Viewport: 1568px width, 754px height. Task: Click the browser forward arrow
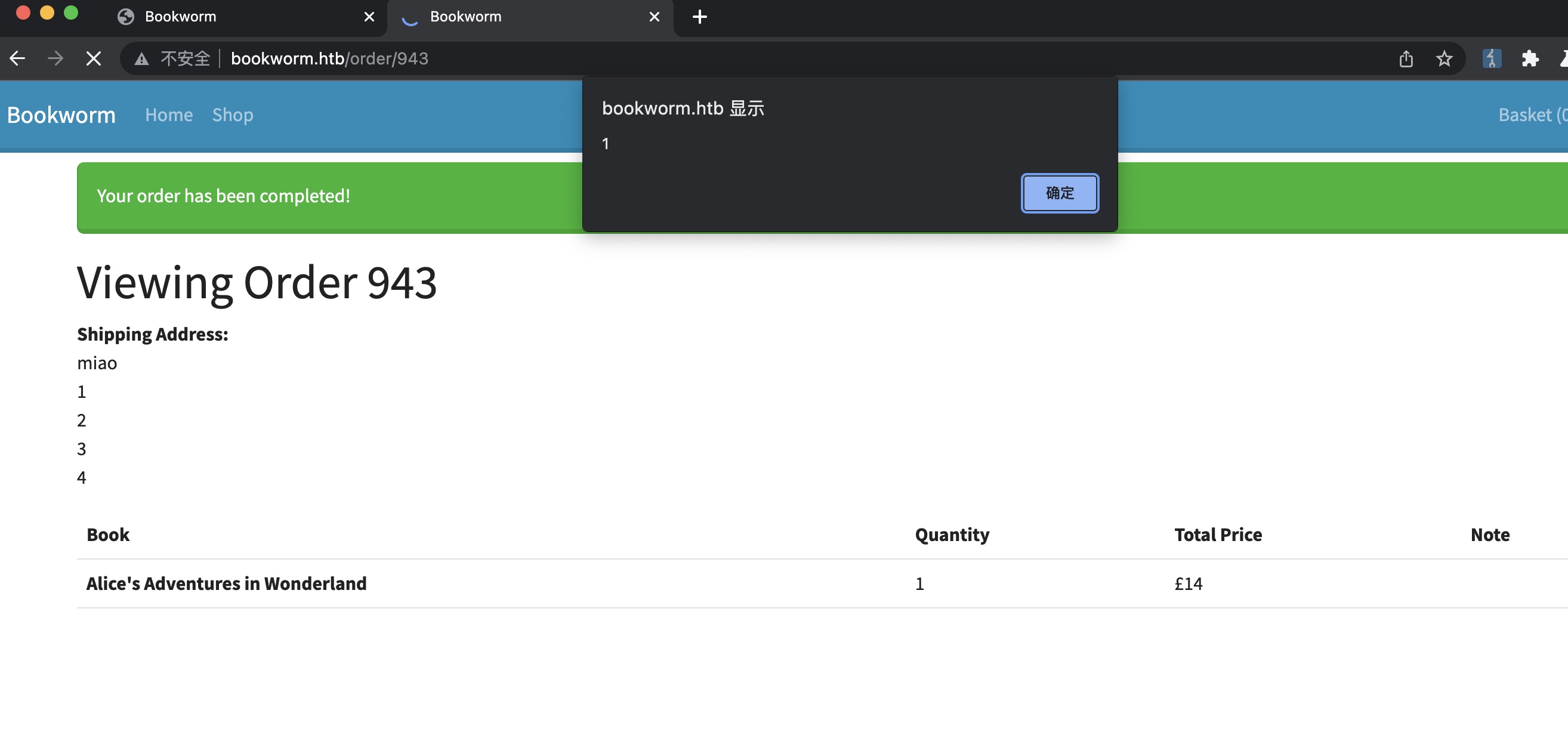55,58
